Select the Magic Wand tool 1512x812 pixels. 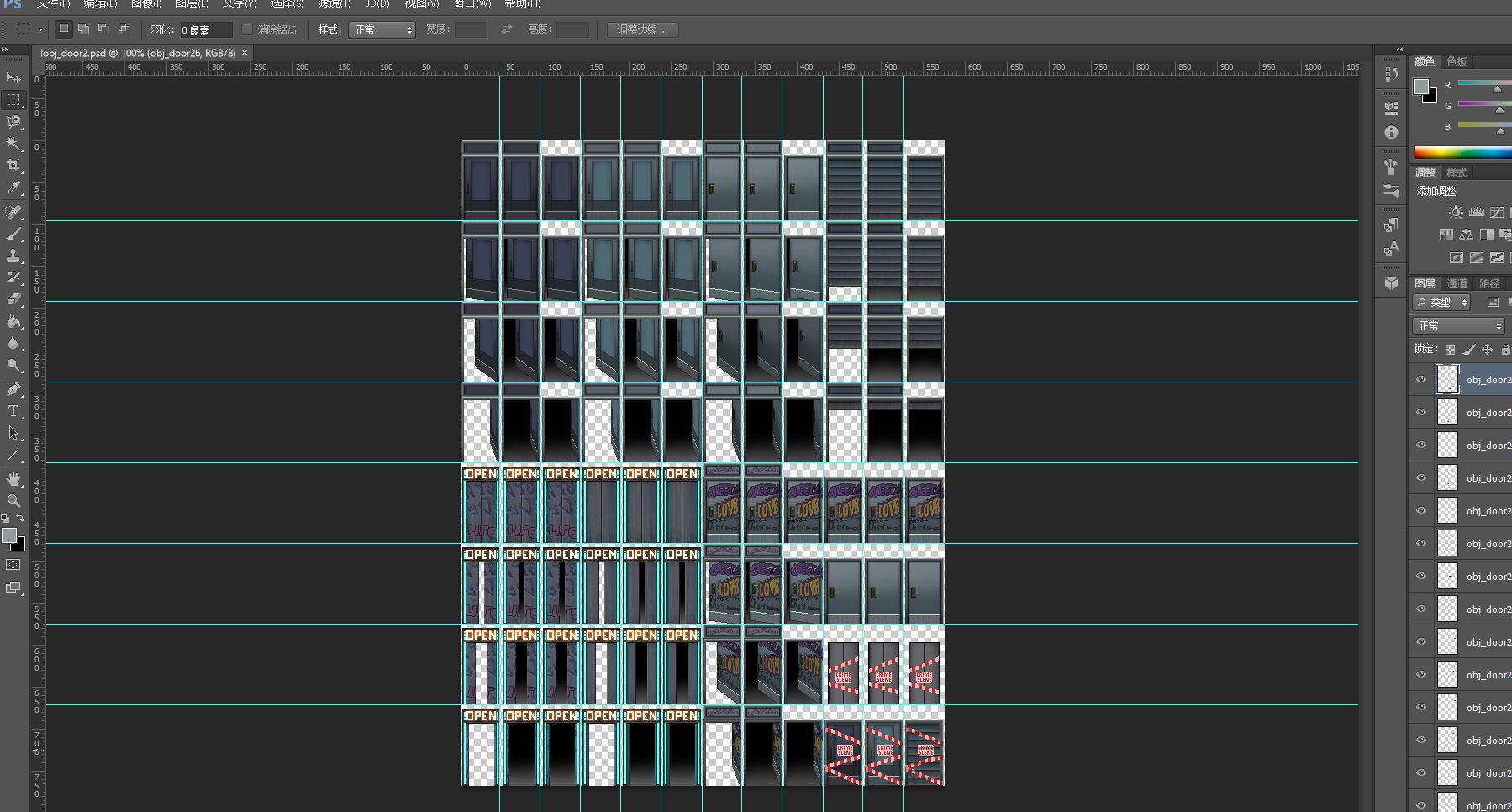tap(13, 144)
